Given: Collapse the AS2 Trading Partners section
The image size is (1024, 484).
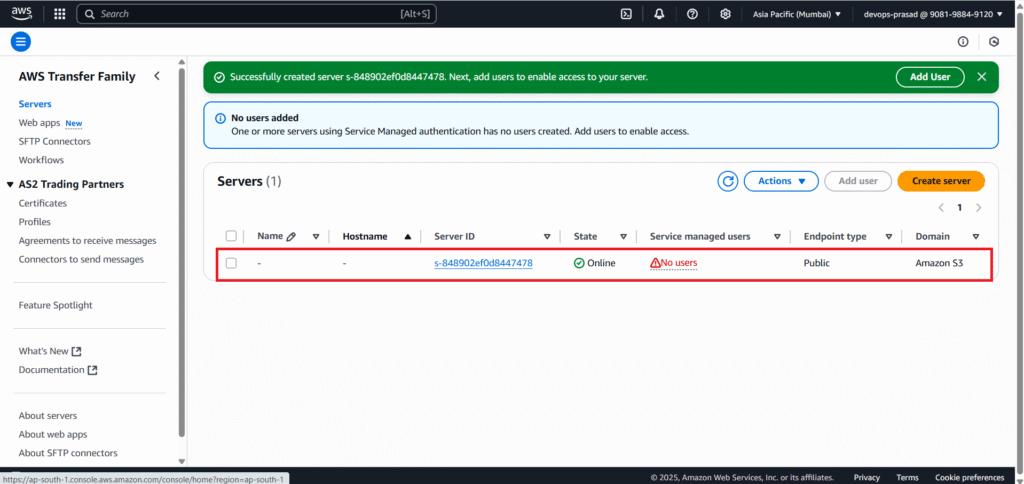Looking at the screenshot, I should coord(10,185).
